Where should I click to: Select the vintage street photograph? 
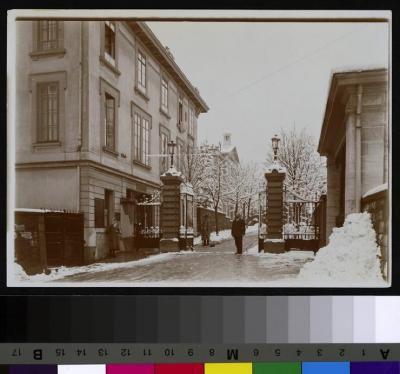pyautogui.click(x=199, y=148)
